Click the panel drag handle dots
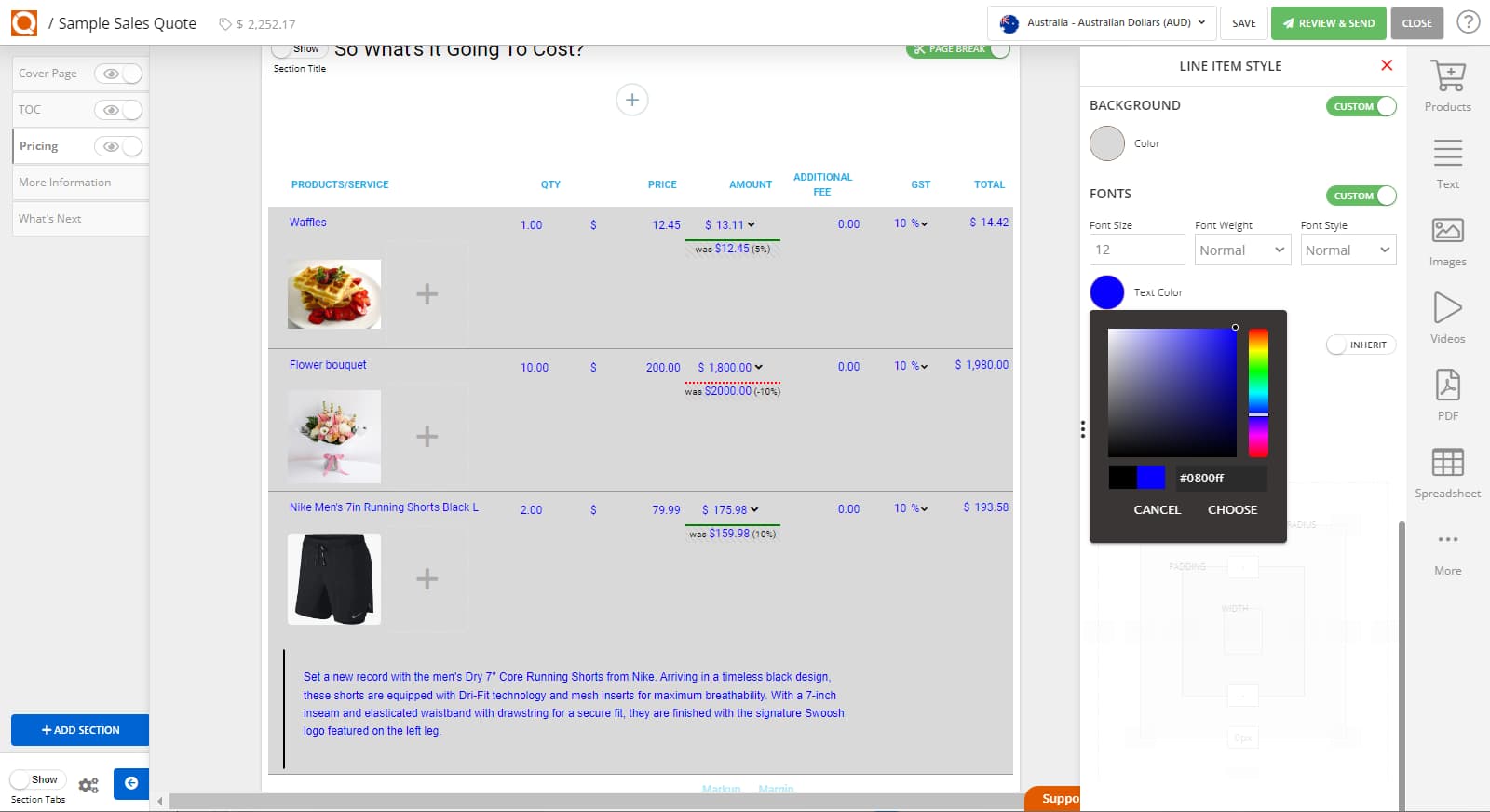Screen dimensions: 1490x812 click(x=1082, y=429)
